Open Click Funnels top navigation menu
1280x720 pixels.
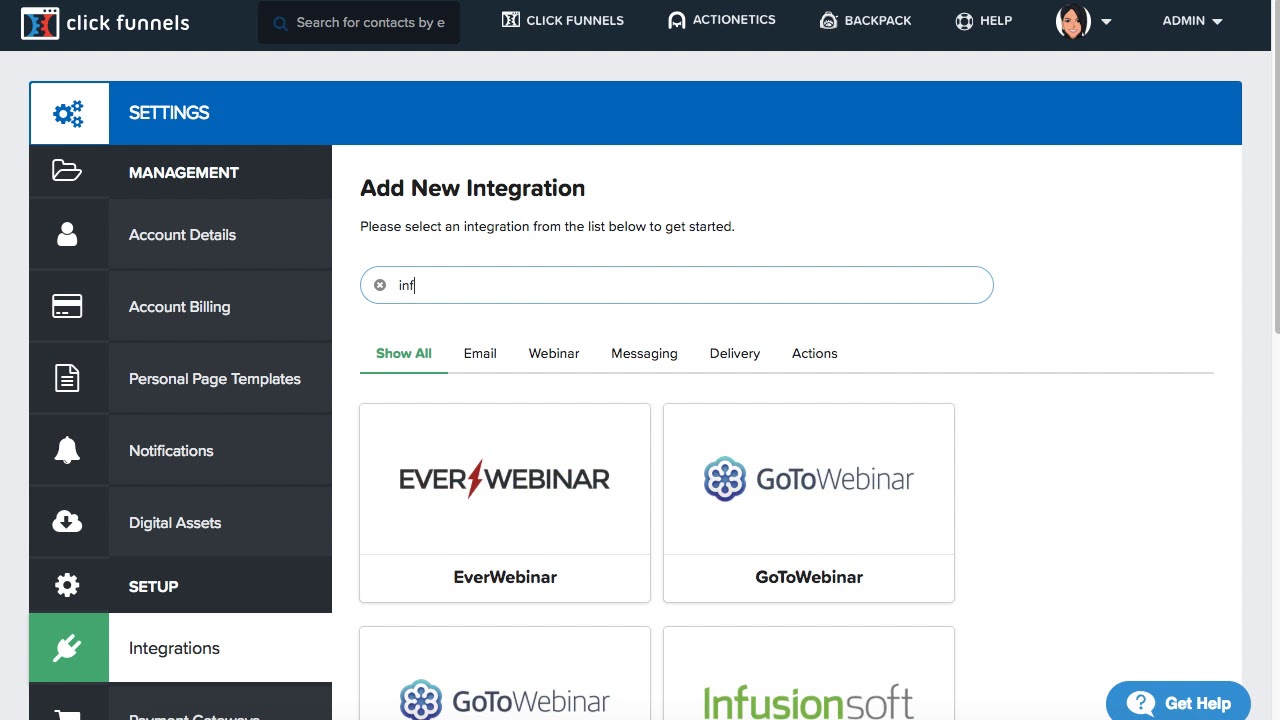coord(562,20)
